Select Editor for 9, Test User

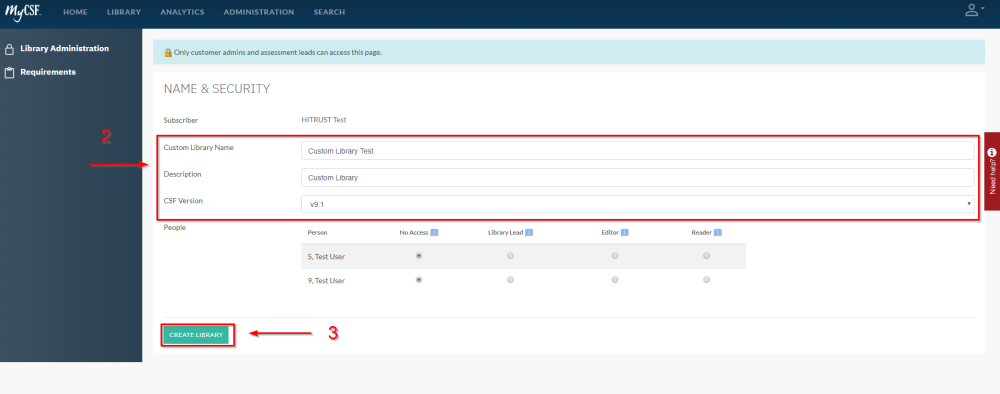[615, 279]
